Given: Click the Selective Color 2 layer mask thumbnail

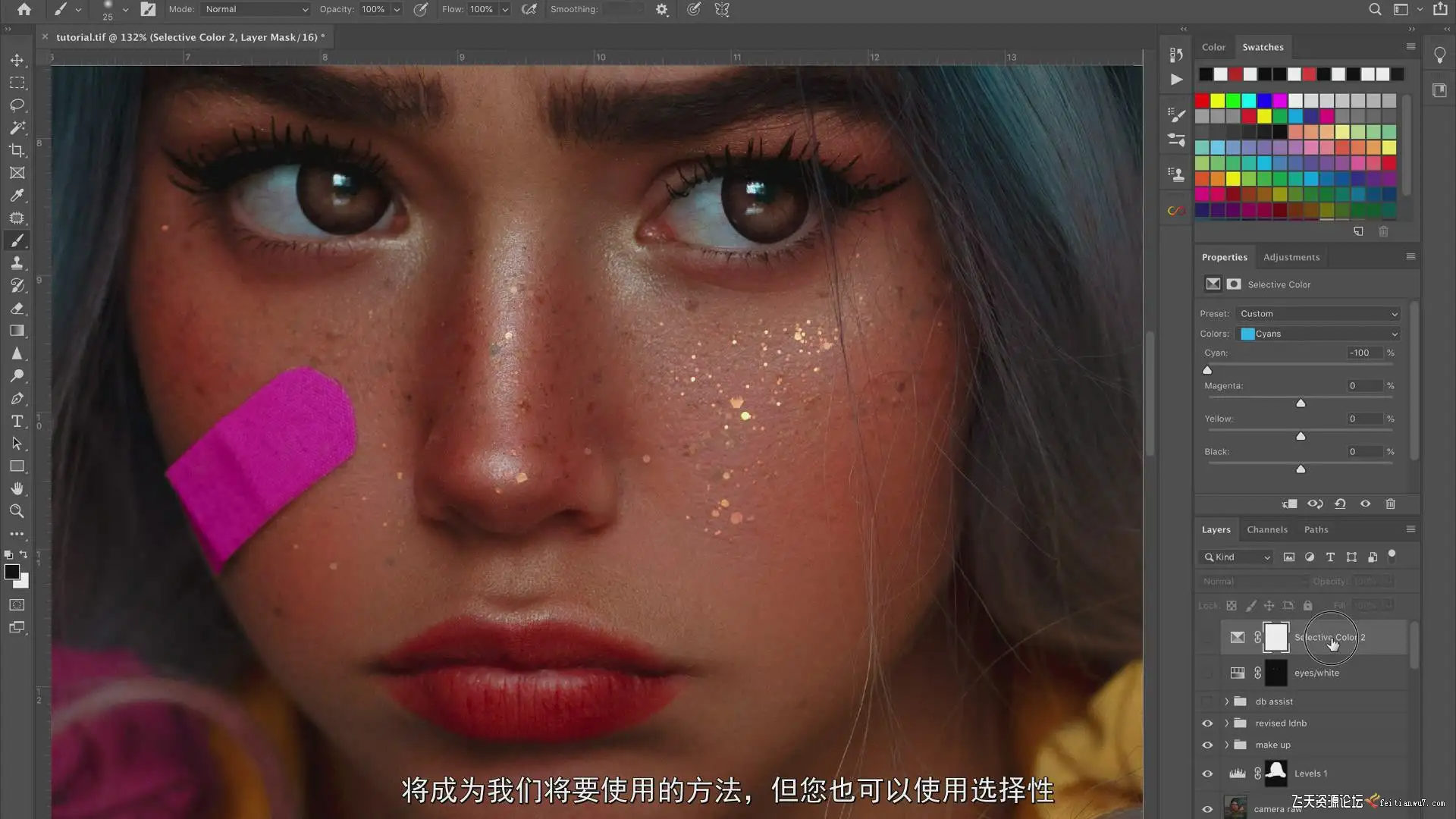Looking at the screenshot, I should pyautogui.click(x=1276, y=637).
